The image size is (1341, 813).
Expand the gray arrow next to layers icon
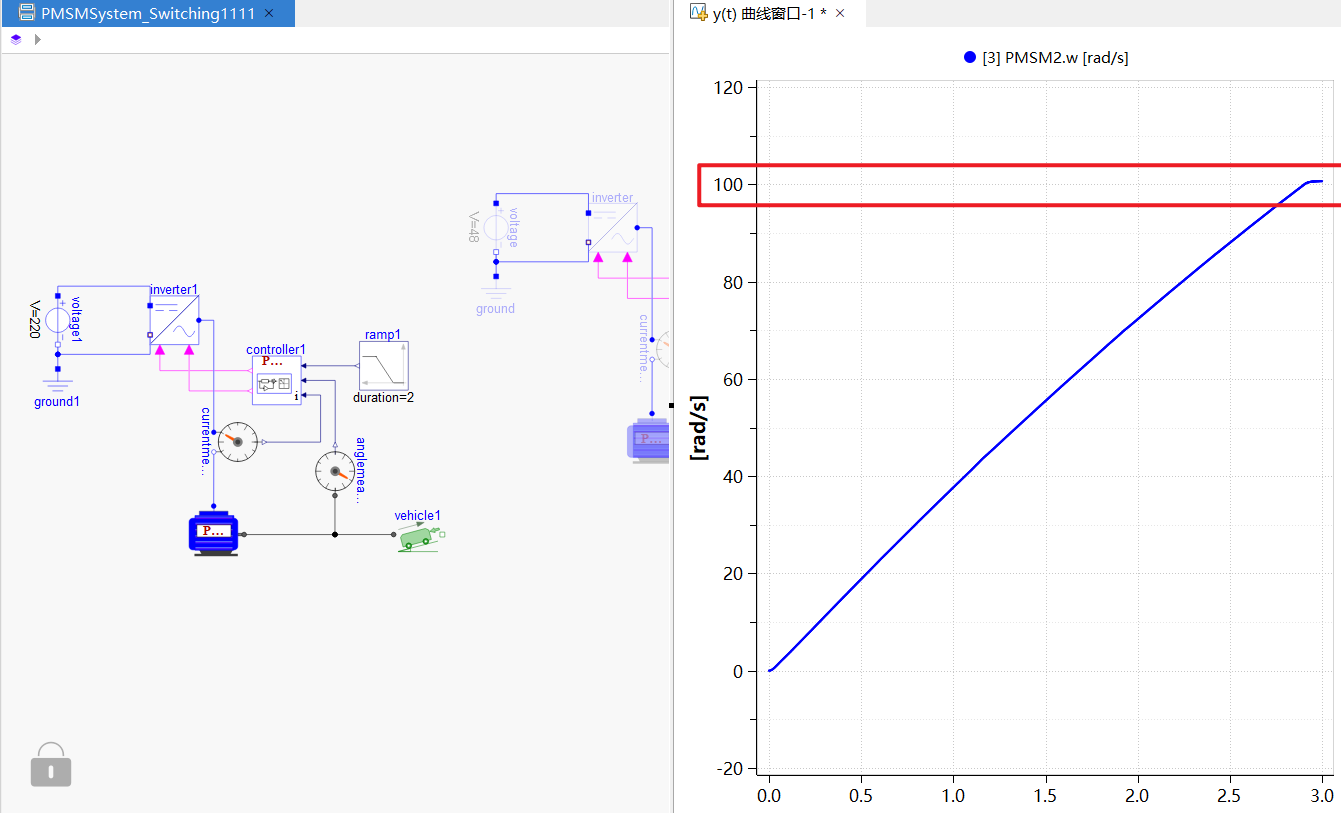(38, 40)
